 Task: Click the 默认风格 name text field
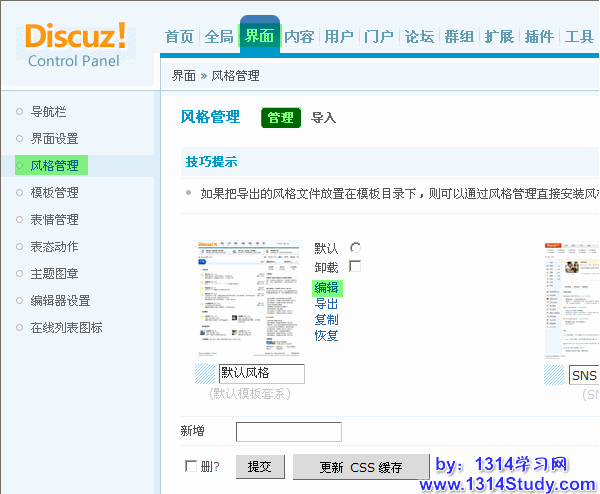pos(261,374)
